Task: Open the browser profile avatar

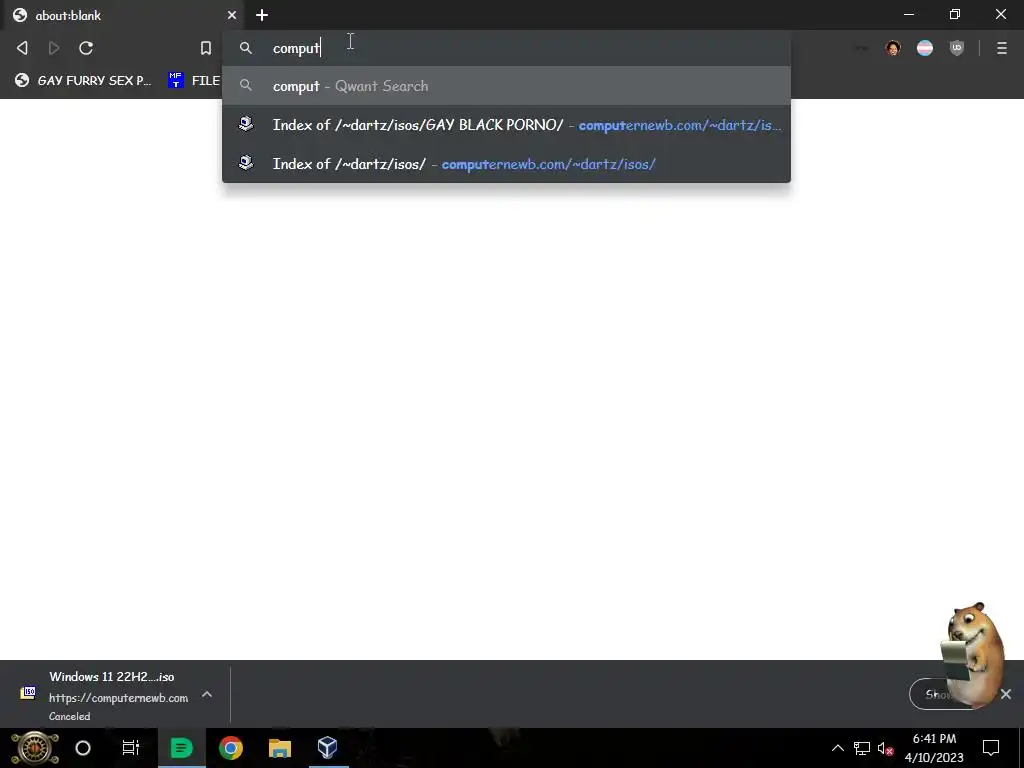Action: (893, 48)
